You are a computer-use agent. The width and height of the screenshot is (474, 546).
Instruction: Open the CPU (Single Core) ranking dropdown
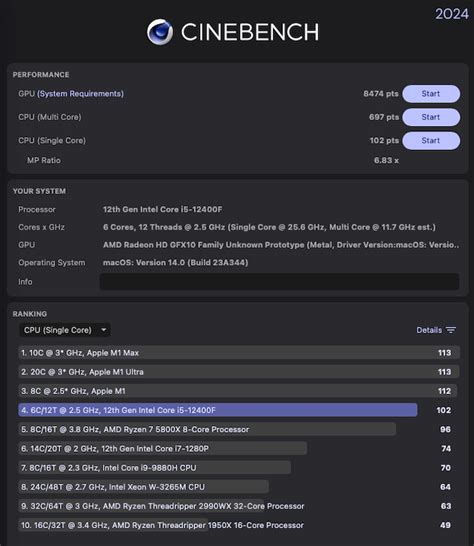pyautogui.click(x=65, y=330)
